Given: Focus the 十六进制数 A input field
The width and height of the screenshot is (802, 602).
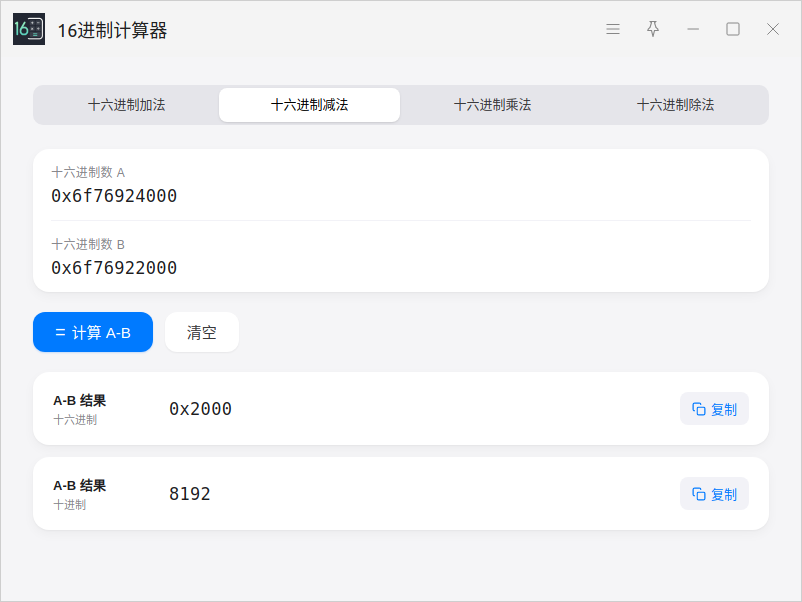Looking at the screenshot, I should (400, 196).
